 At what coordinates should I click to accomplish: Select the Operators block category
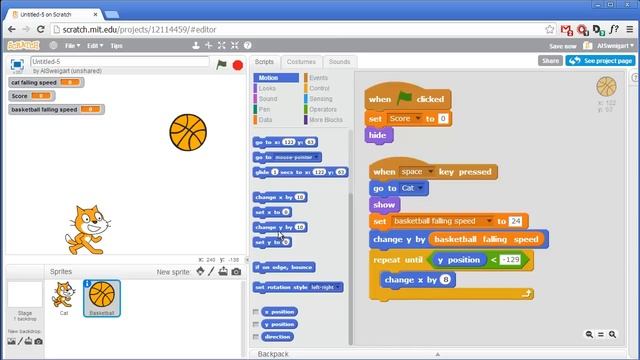322,109
